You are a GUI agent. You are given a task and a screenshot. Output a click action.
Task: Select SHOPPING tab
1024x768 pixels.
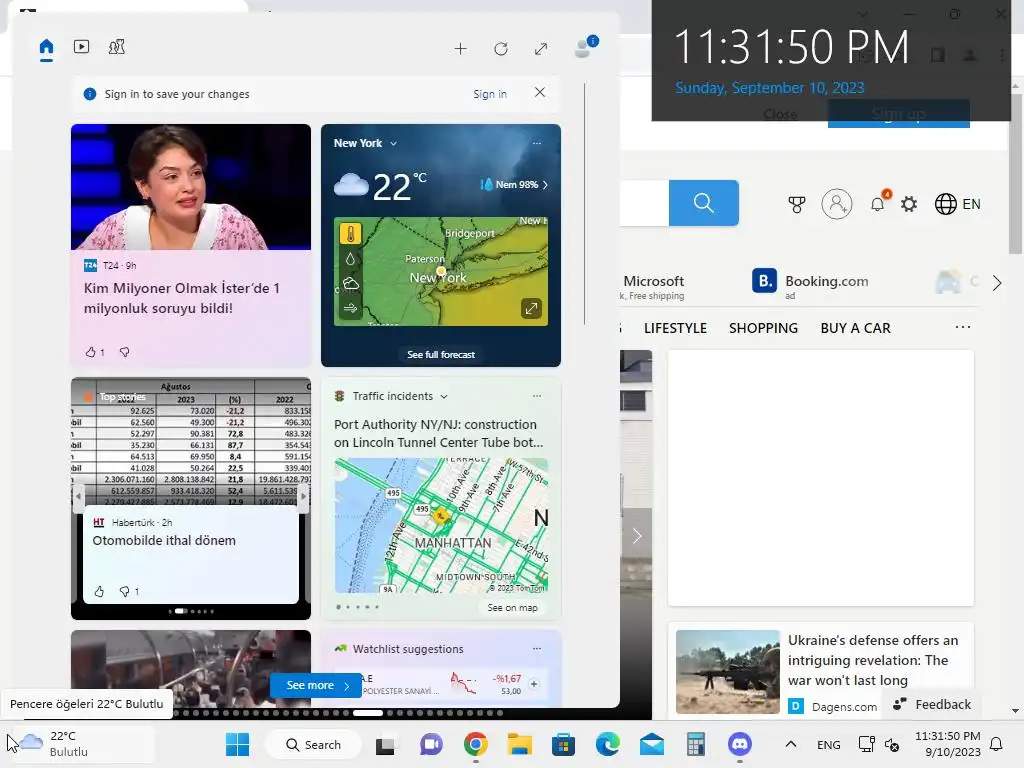pyautogui.click(x=763, y=328)
